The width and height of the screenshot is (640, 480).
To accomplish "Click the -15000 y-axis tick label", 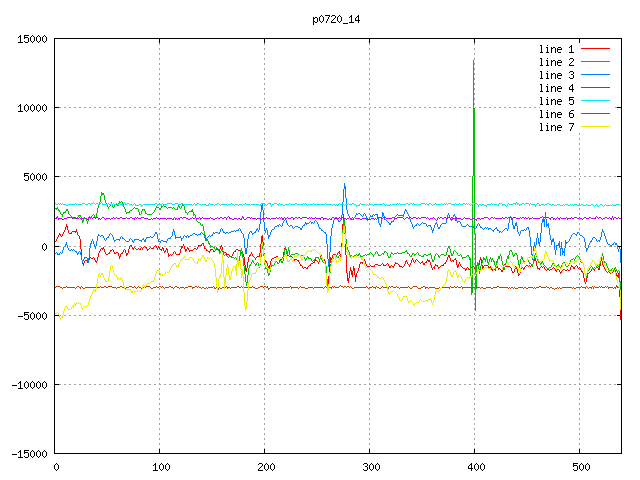I will click(x=28, y=454).
